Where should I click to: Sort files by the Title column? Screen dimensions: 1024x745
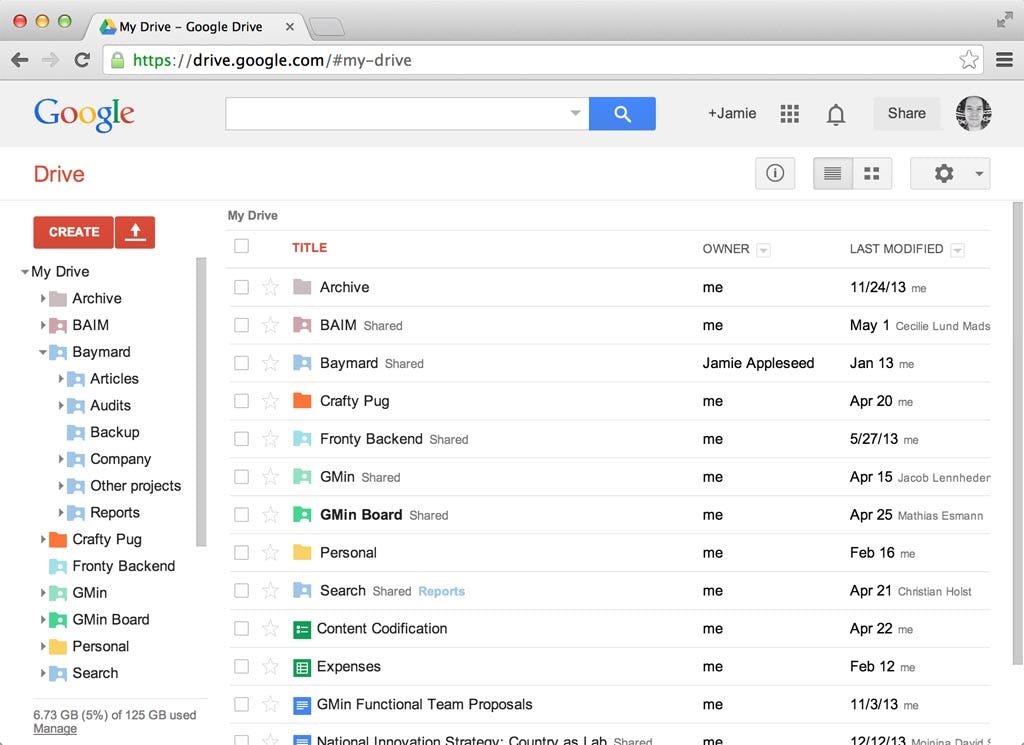tap(309, 248)
